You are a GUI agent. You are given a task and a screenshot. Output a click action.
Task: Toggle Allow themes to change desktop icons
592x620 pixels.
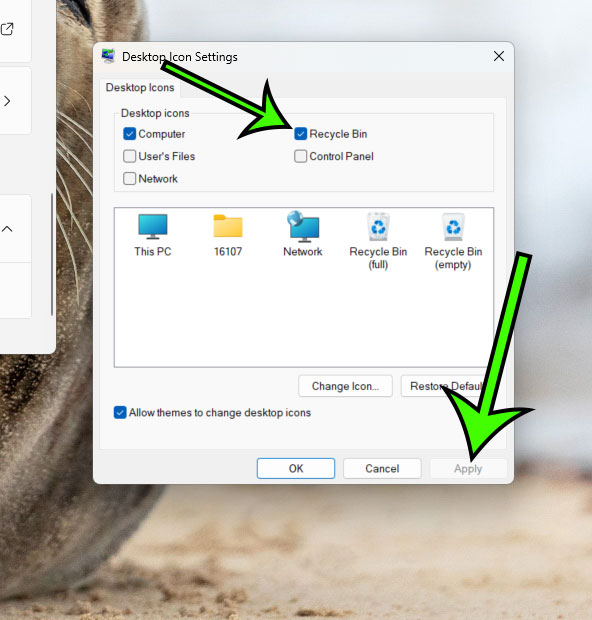(120, 412)
